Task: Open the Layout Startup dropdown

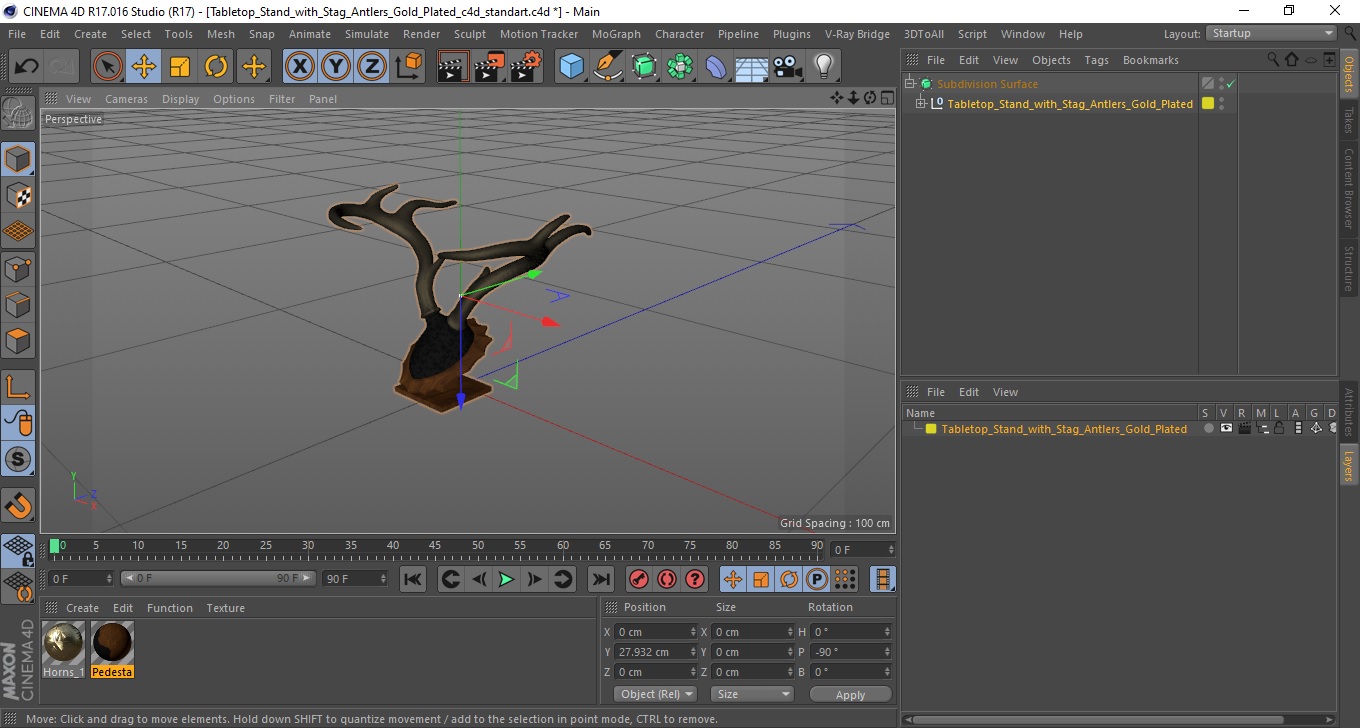Action: (x=1272, y=33)
